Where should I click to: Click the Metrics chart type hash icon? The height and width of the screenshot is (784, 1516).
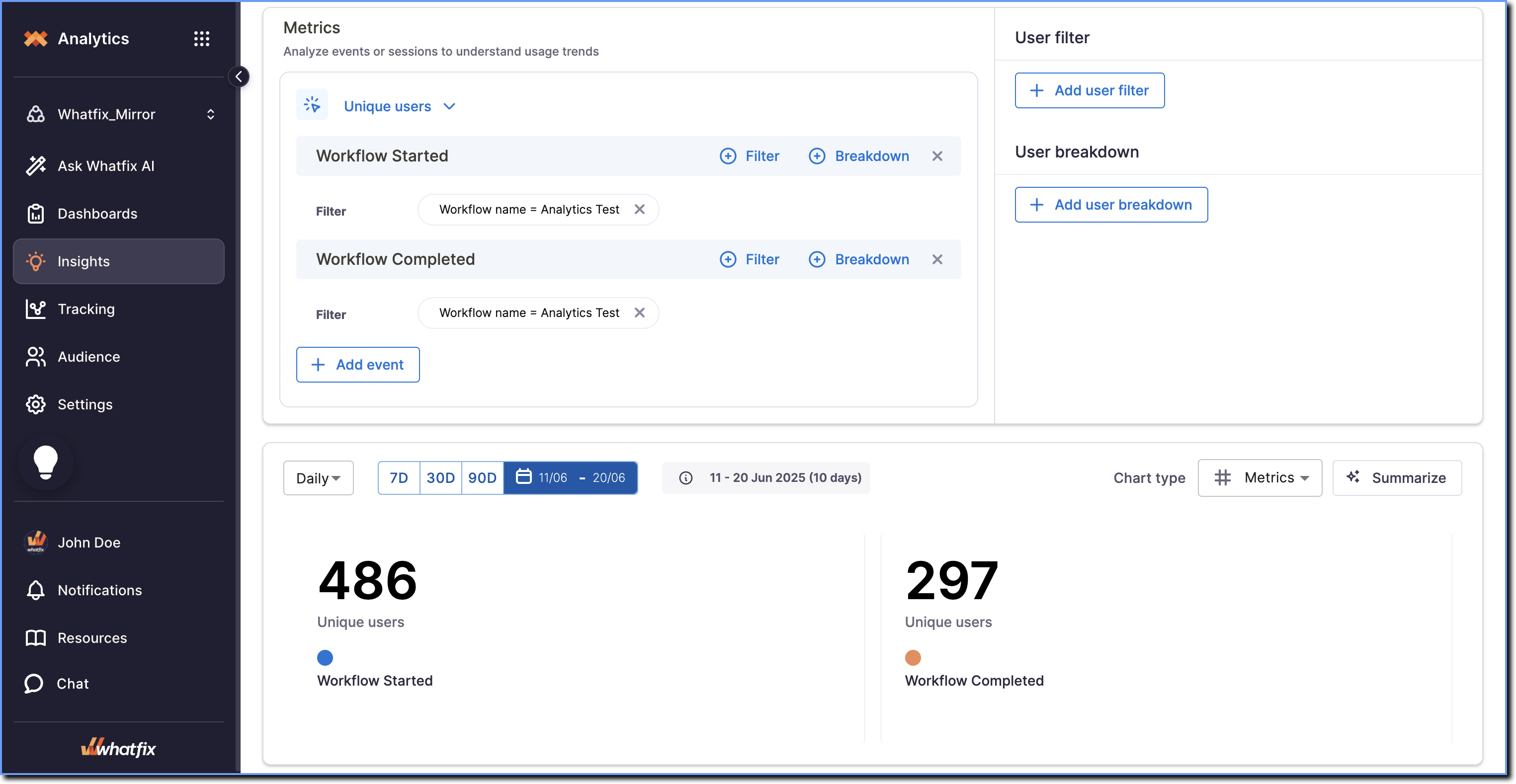point(1223,477)
